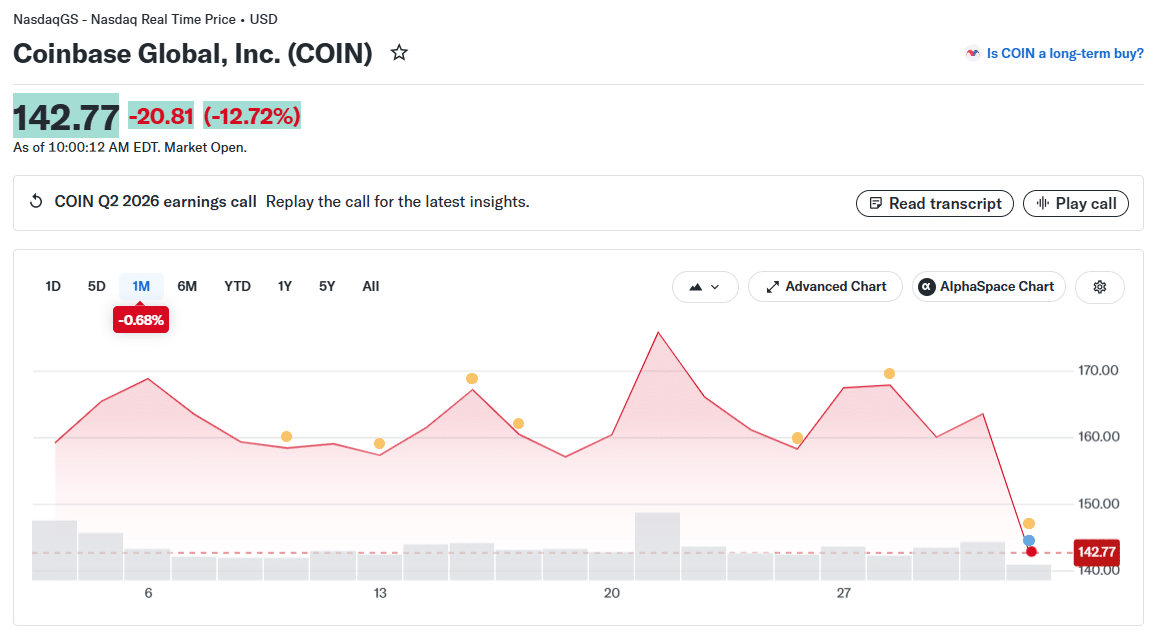Click the tallest volume bar after 20

(657, 546)
